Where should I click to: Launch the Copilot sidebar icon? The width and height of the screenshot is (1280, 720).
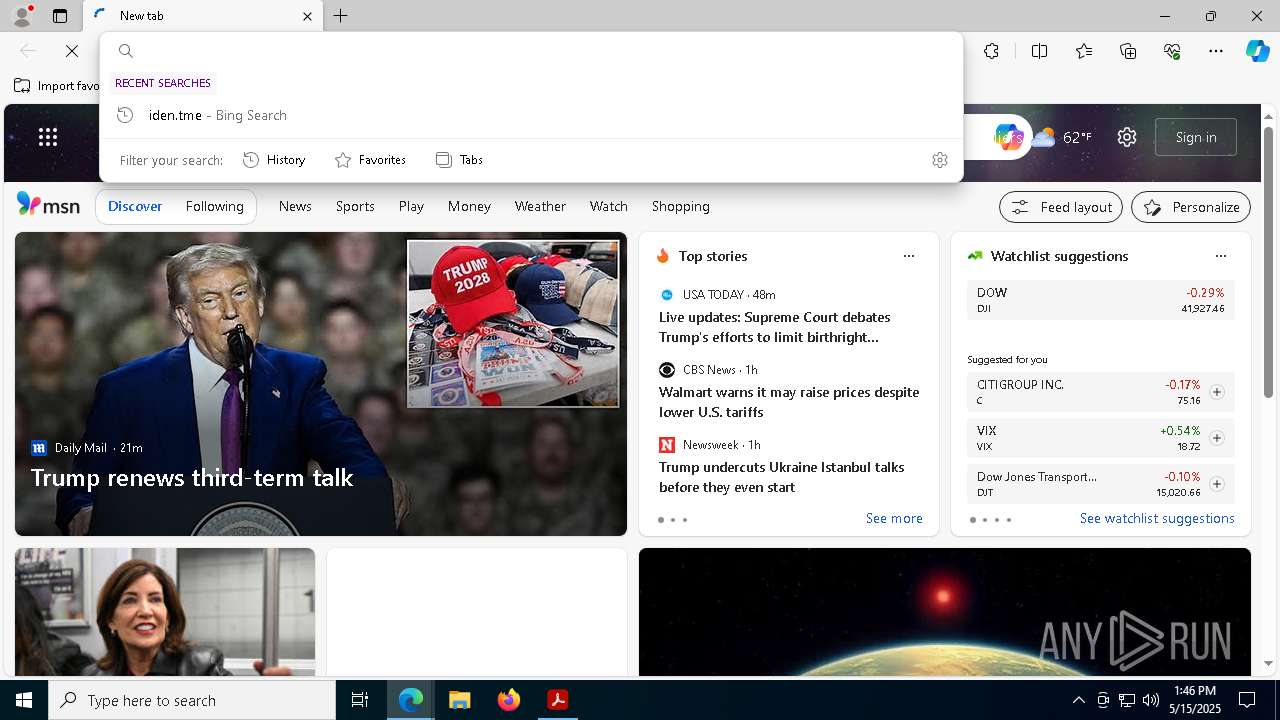[1257, 51]
